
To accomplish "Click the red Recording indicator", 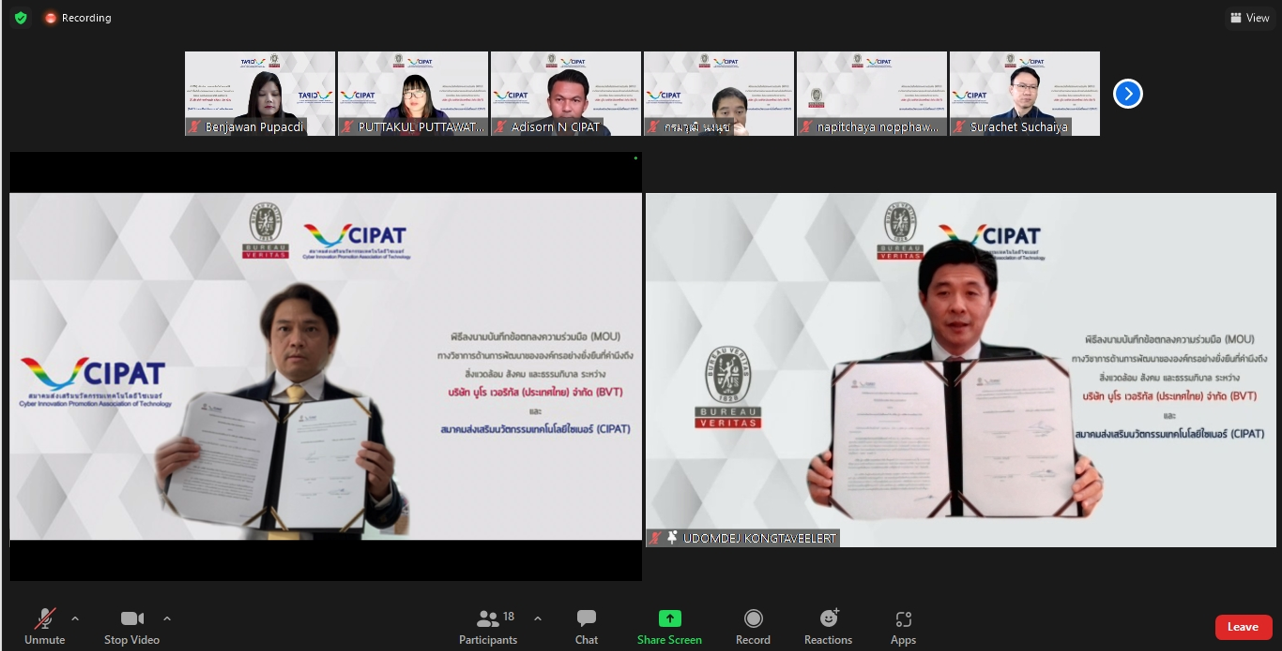I will click(78, 18).
